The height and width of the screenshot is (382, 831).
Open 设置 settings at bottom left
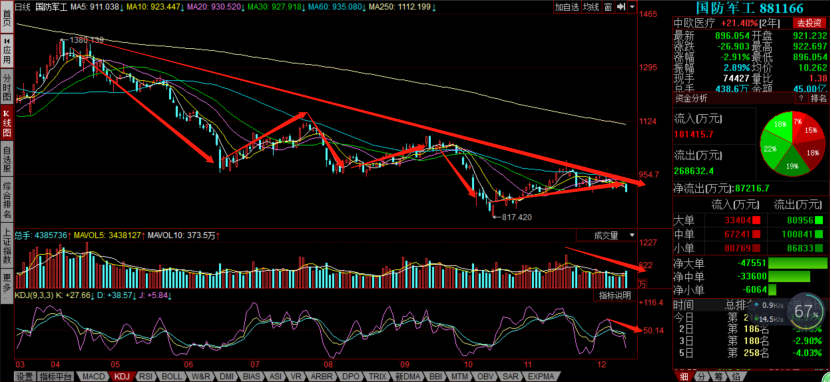point(24,377)
